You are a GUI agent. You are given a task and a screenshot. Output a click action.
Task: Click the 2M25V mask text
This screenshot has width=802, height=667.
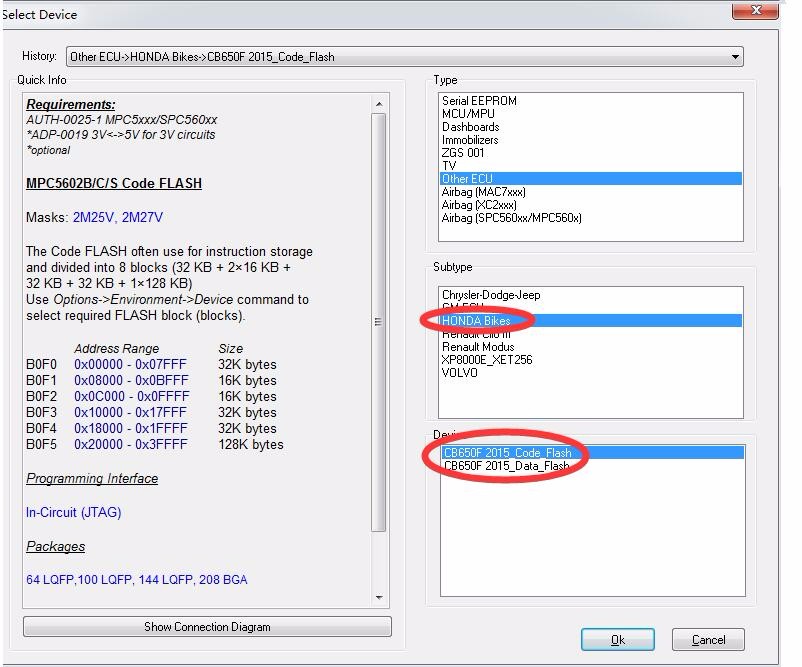coord(93,217)
